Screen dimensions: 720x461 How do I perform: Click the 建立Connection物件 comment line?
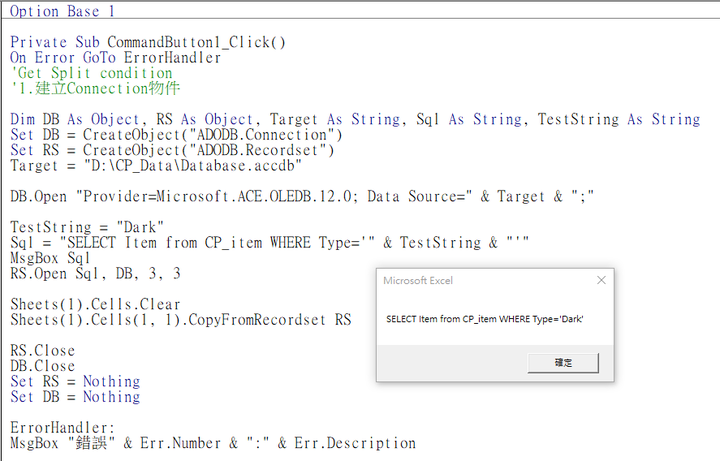pos(95,88)
